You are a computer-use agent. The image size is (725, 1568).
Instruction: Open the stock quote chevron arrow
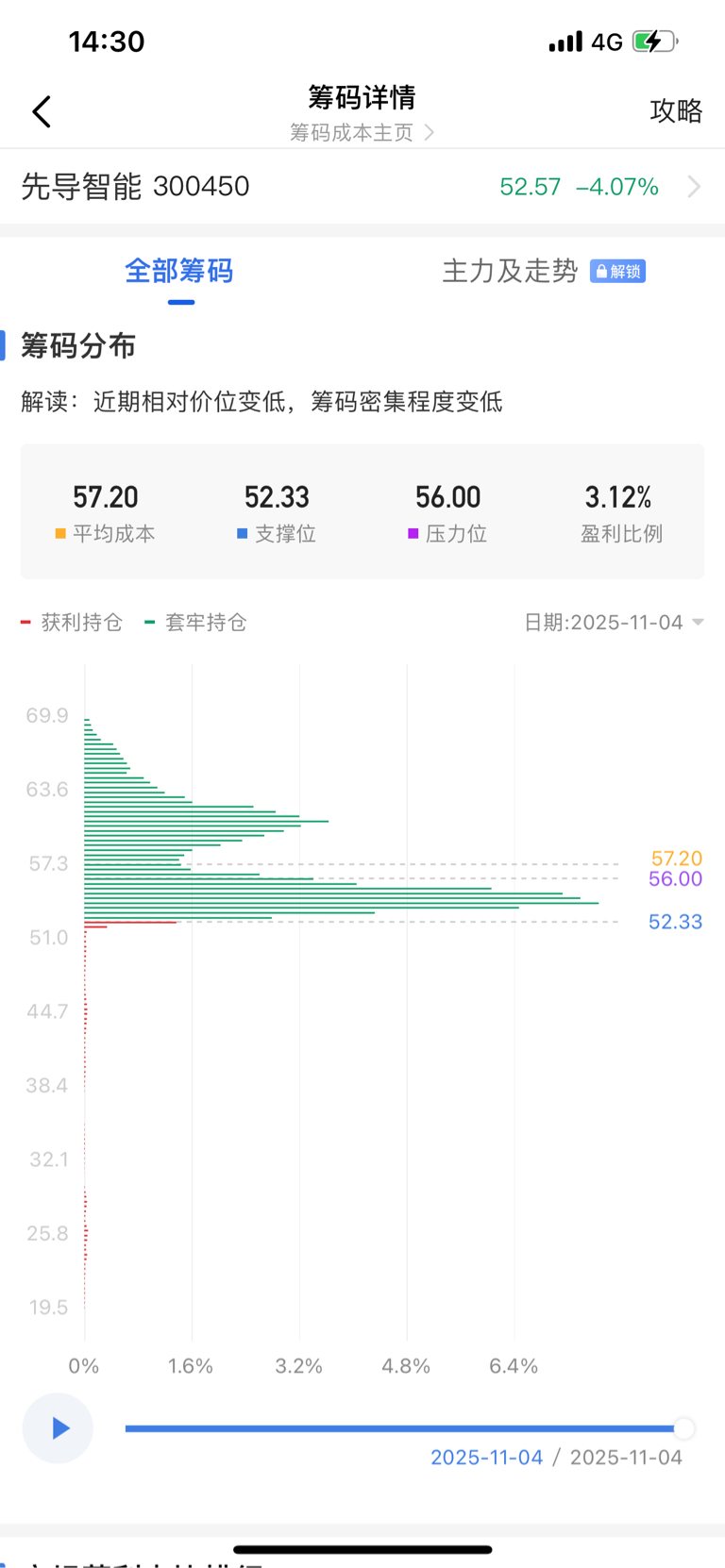[695, 187]
